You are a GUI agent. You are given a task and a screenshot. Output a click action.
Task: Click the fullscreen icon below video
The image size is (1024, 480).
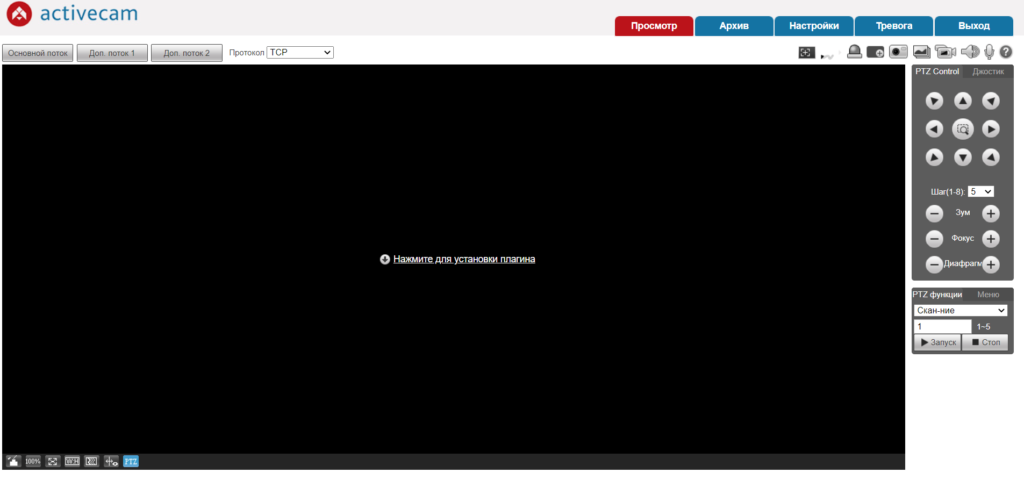[x=53, y=461]
